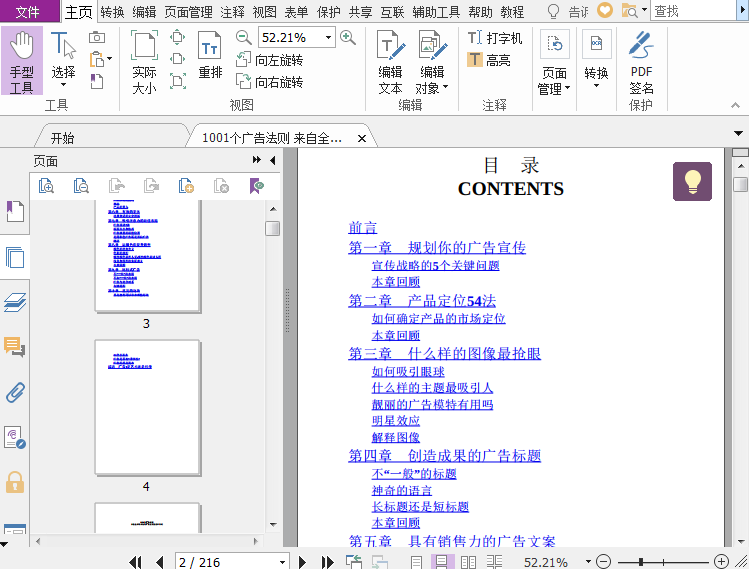
Task: Open status bar zoom level dropdown
Action: coord(588,562)
